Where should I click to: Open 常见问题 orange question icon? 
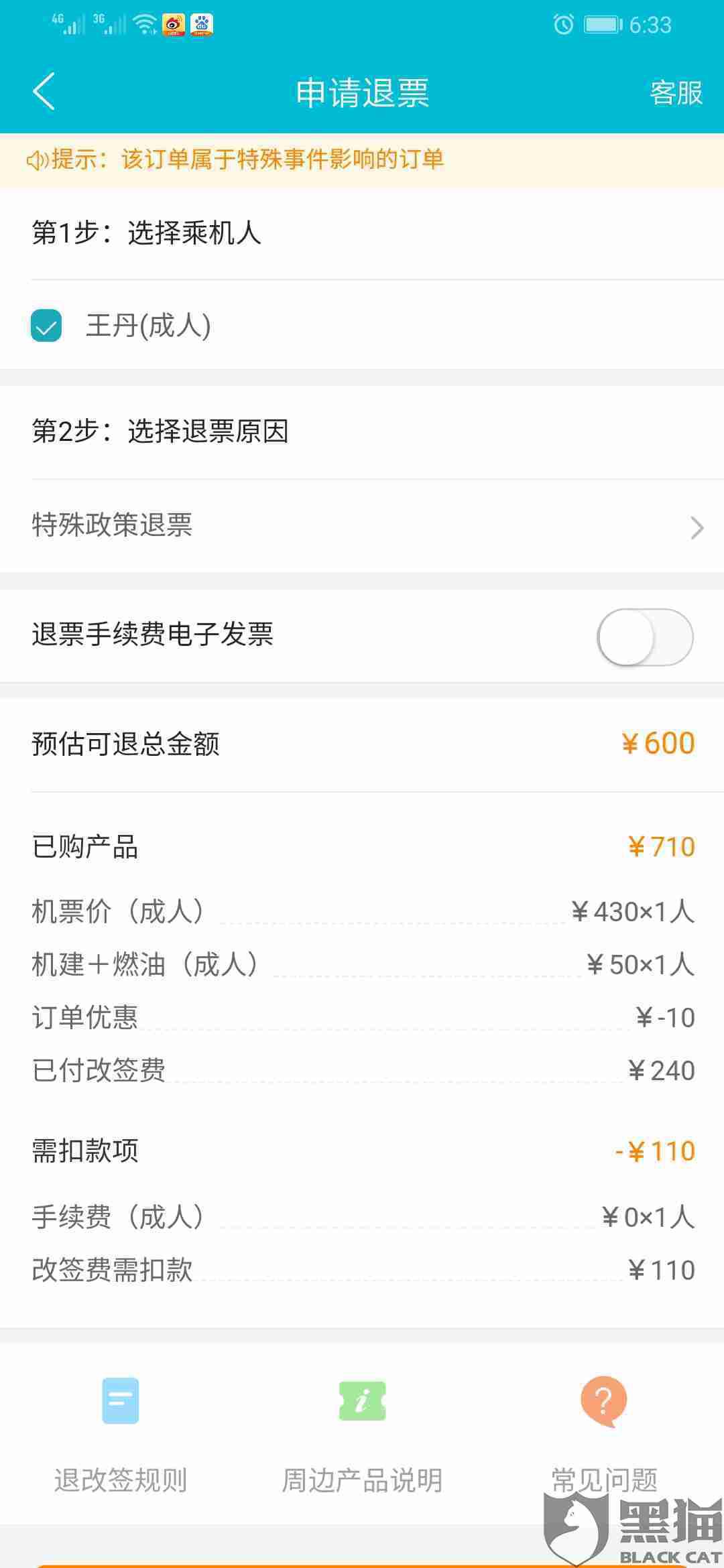pos(603,1401)
